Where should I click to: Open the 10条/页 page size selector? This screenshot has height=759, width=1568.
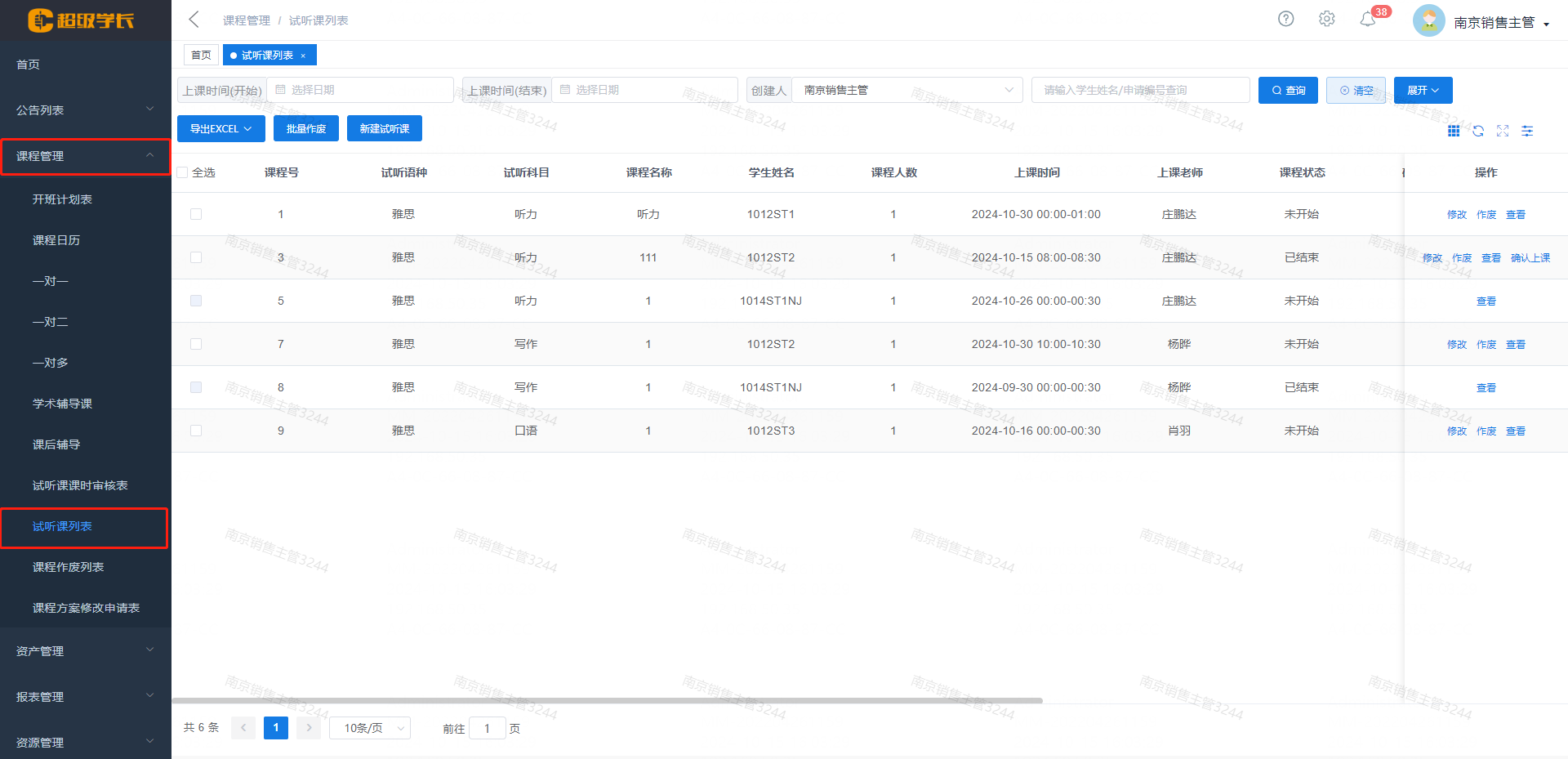[x=369, y=728]
